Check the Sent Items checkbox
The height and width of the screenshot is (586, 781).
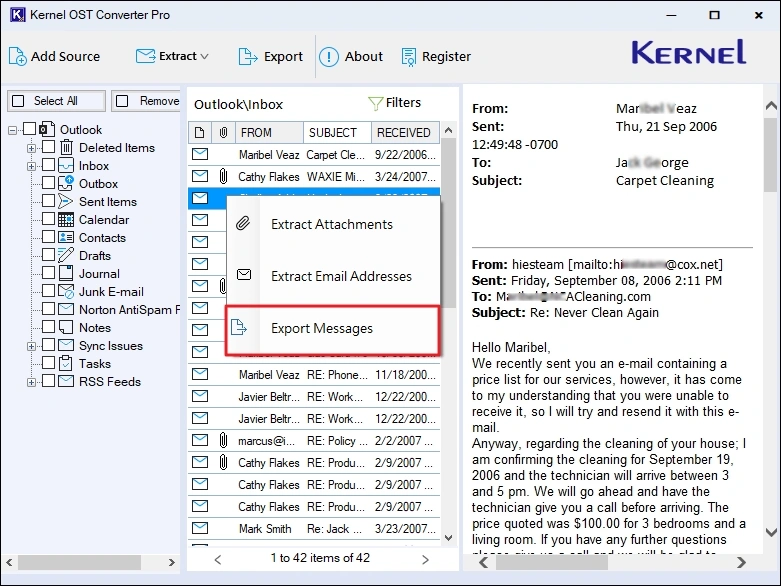(x=48, y=201)
